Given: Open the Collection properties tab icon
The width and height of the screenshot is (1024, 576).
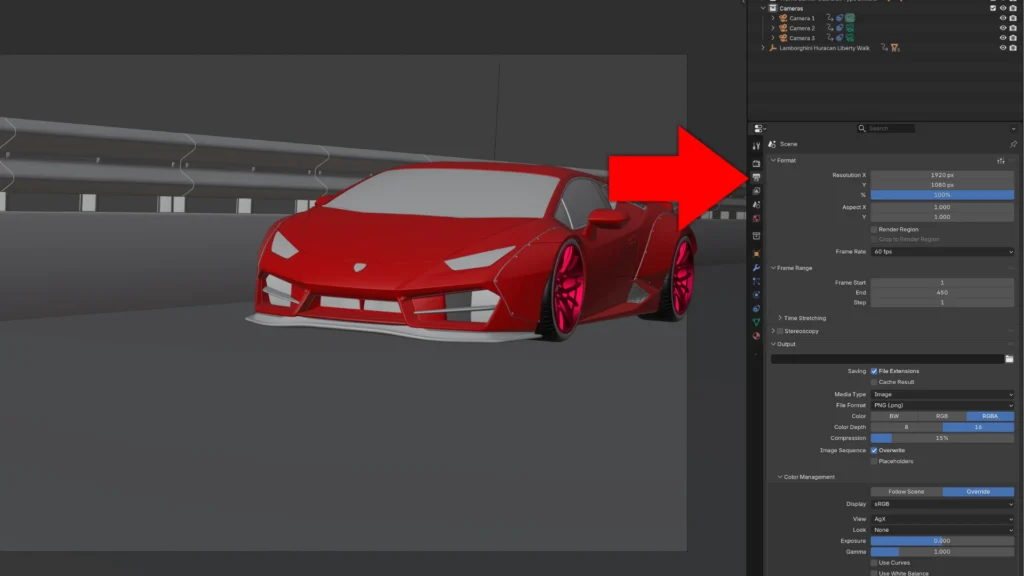Looking at the screenshot, I should pyautogui.click(x=756, y=236).
